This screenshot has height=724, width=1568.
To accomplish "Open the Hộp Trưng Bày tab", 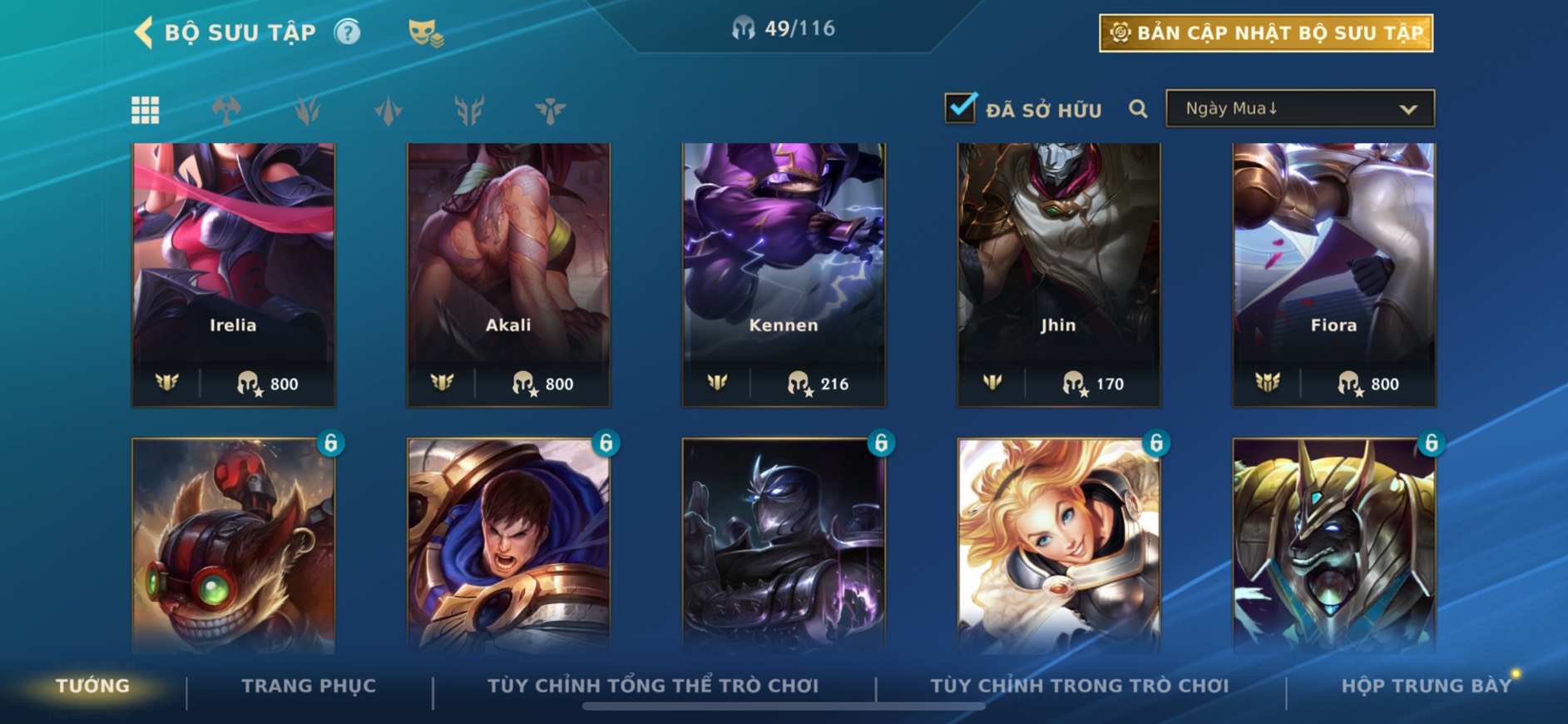I will pyautogui.click(x=1426, y=686).
